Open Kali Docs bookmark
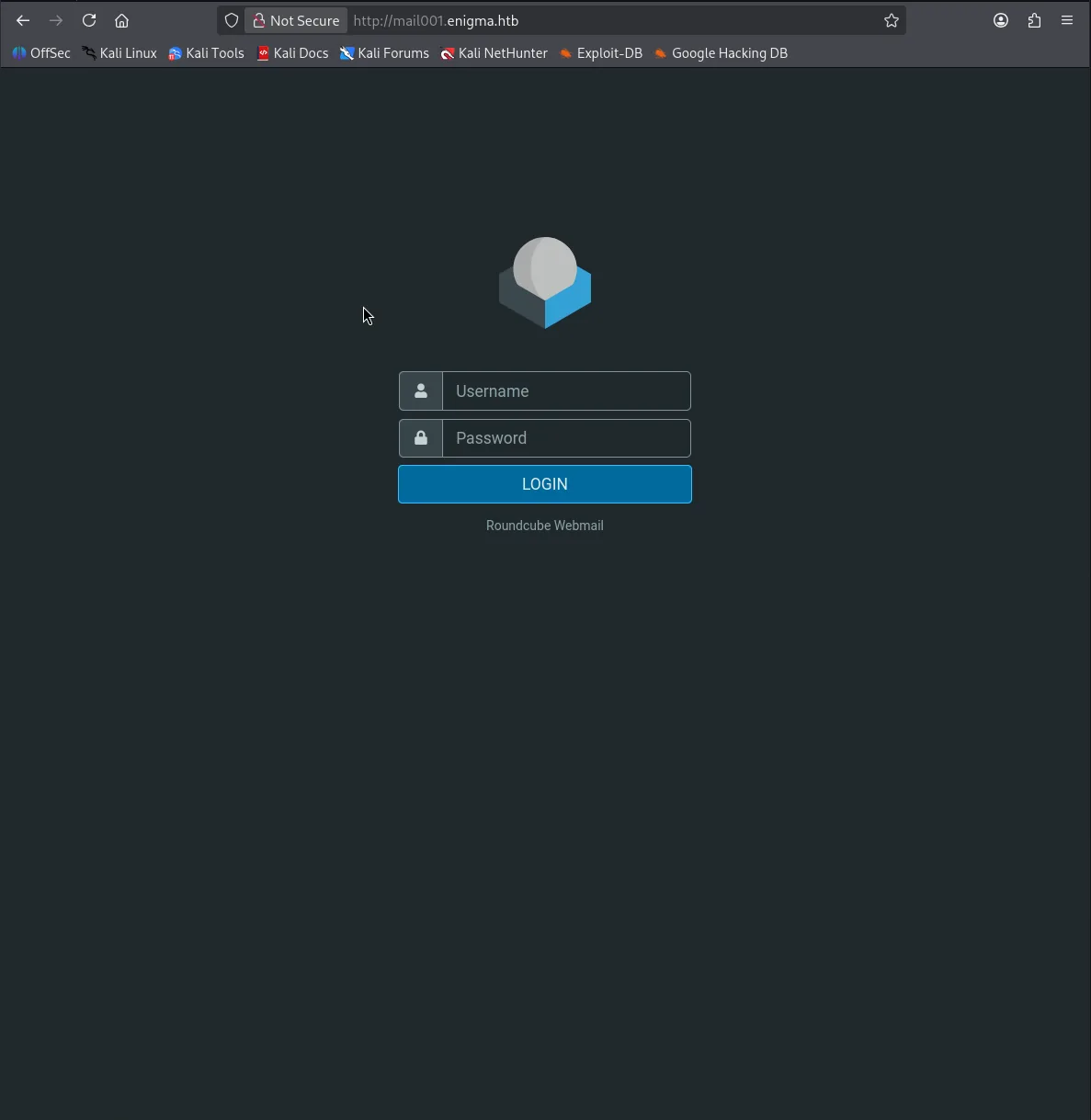1091x1120 pixels. [x=292, y=53]
